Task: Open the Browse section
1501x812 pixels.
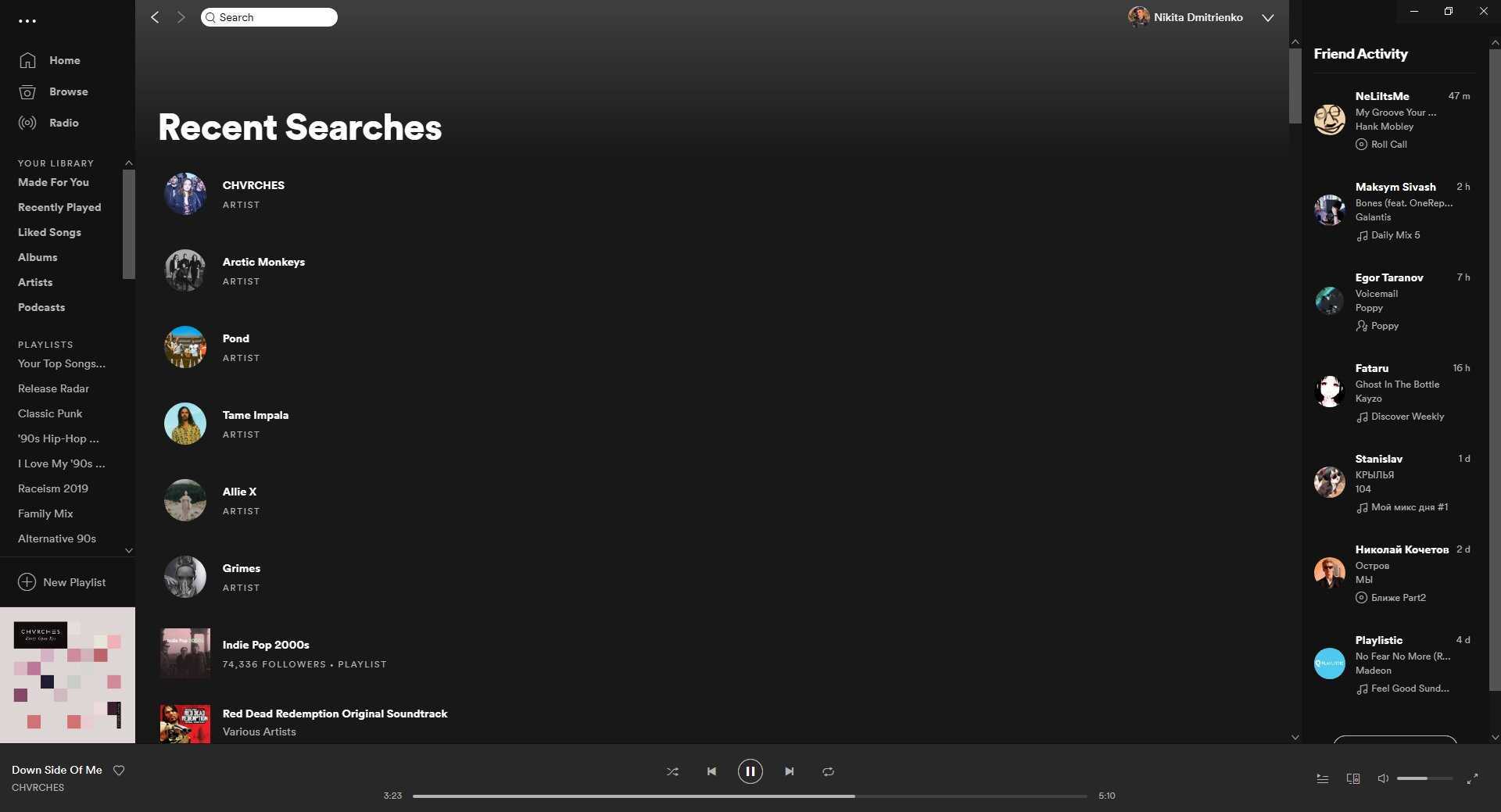Action: click(x=68, y=91)
